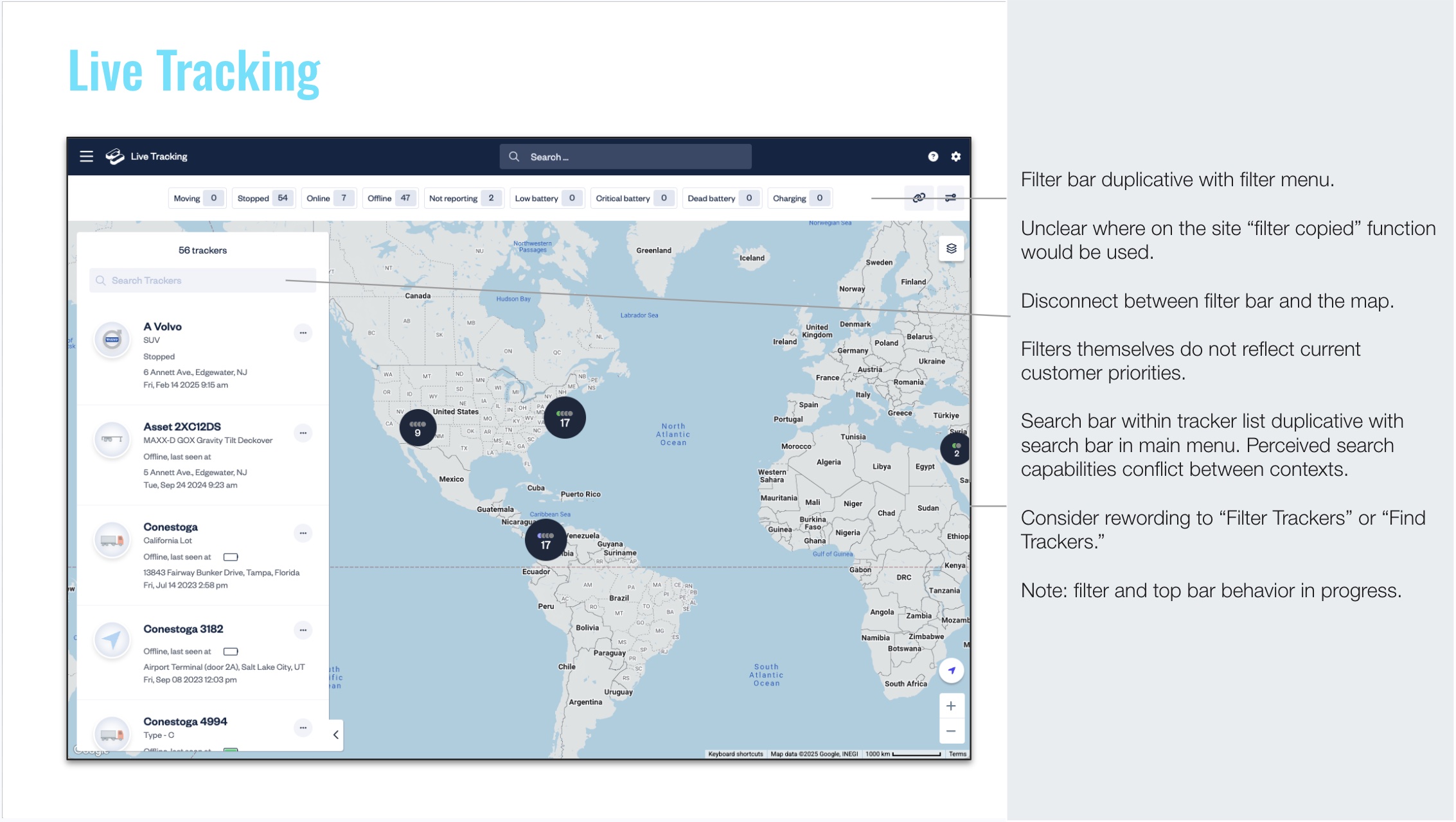This screenshot has width=1456, height=822.
Task: Open the settings gear icon
Action: pyautogui.click(x=956, y=156)
